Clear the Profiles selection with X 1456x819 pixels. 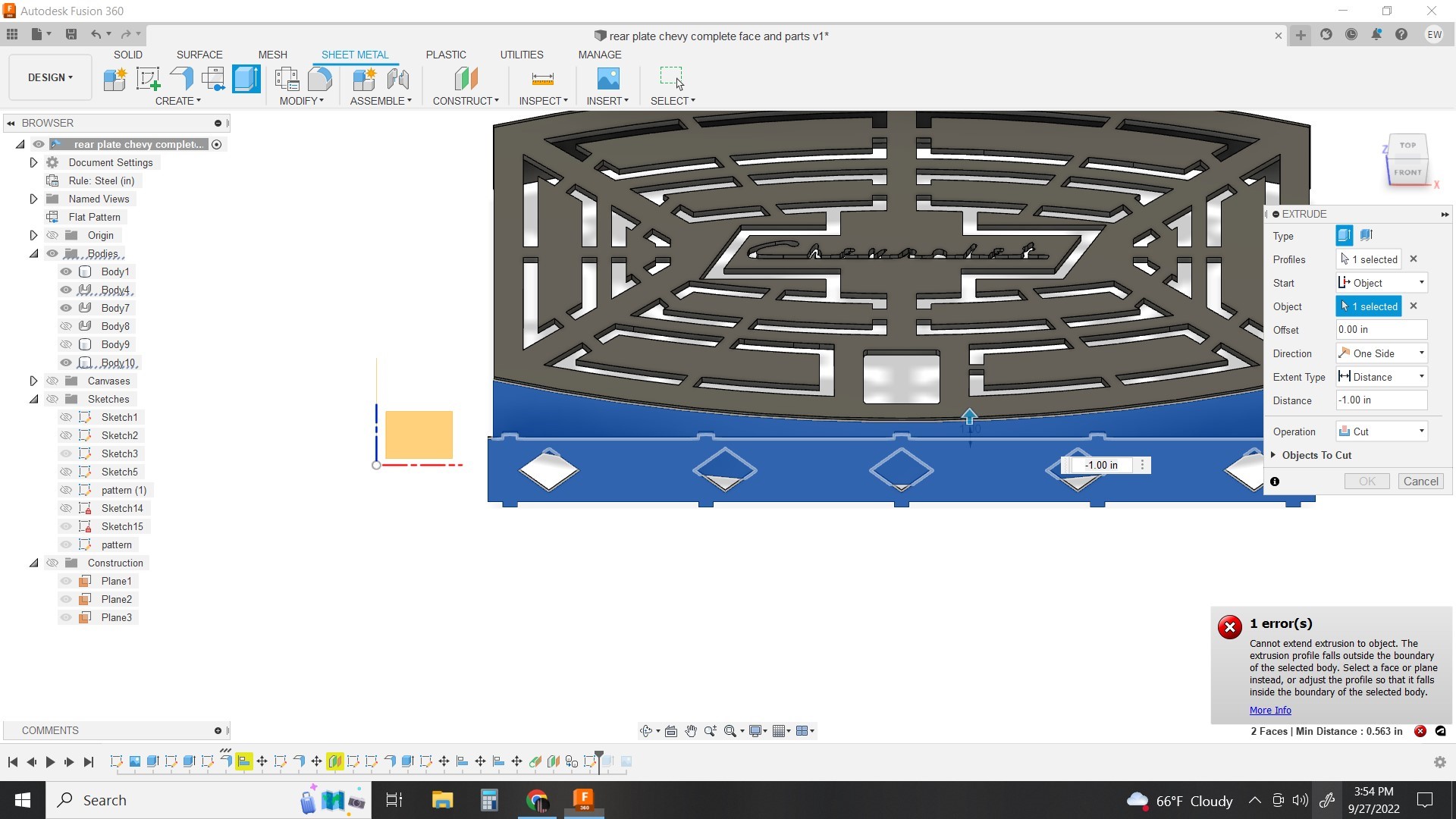click(x=1414, y=259)
